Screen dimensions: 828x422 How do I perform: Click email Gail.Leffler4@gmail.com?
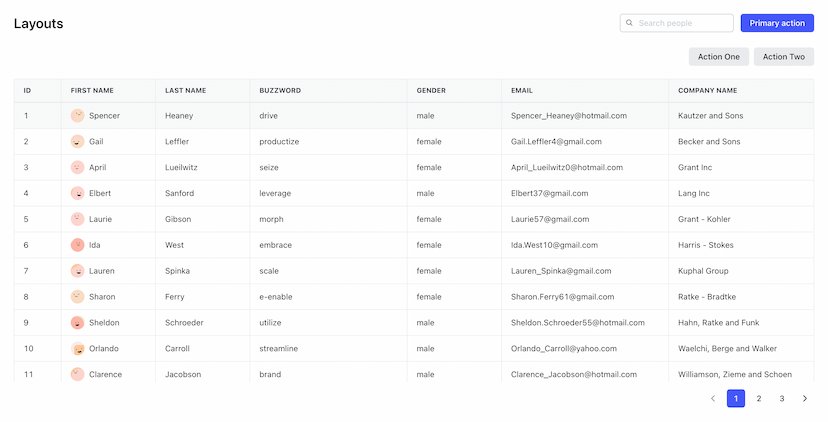pyautogui.click(x=556, y=142)
